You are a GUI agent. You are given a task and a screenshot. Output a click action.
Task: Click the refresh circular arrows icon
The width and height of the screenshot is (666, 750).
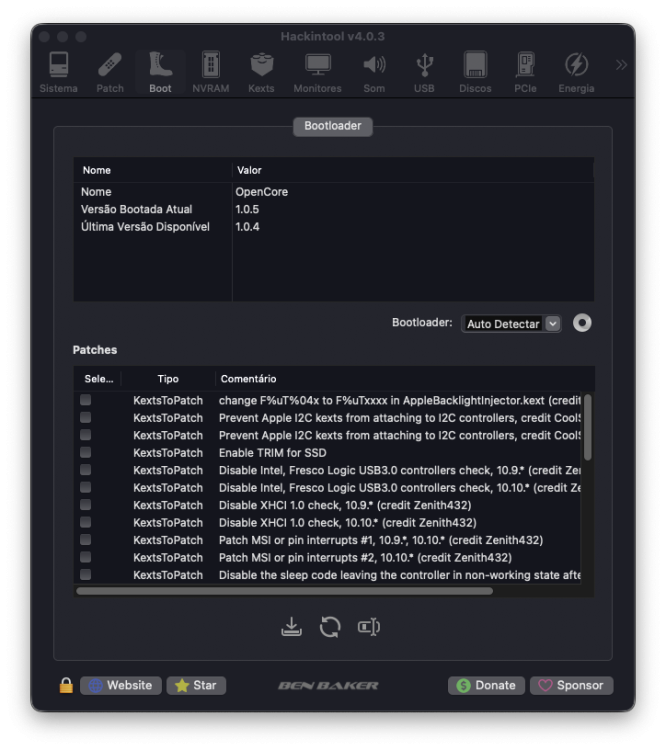coord(330,627)
